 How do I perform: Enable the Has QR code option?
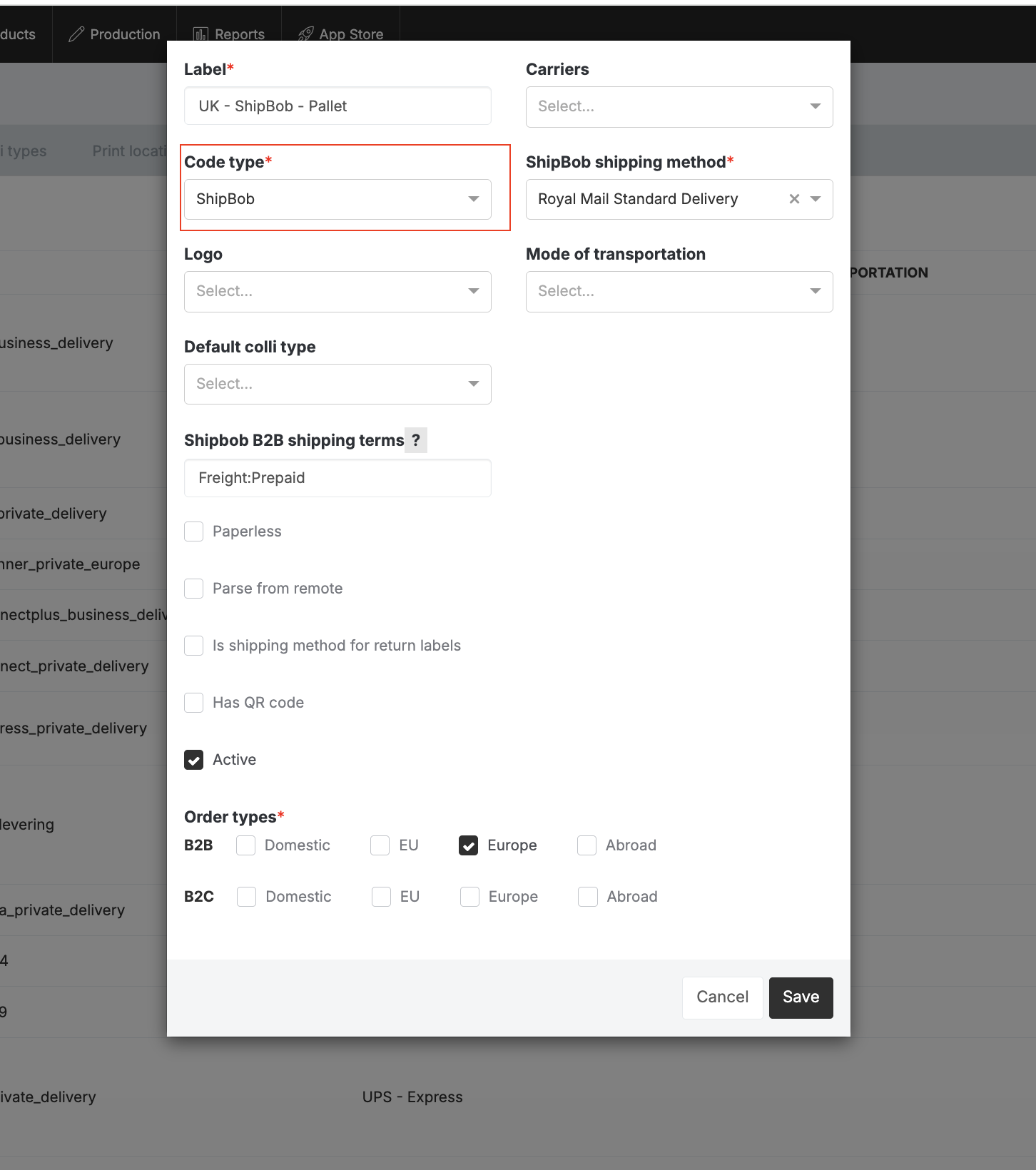[x=194, y=703]
